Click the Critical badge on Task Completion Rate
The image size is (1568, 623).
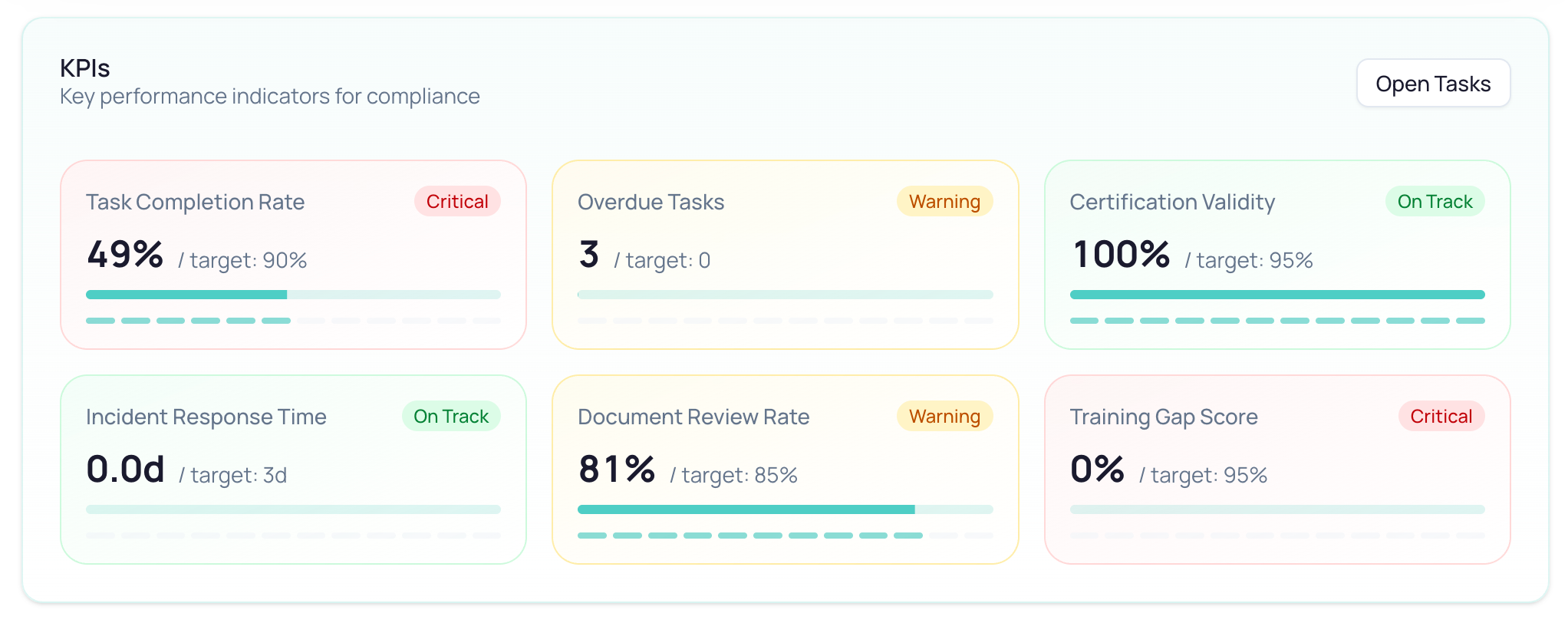coord(457,202)
